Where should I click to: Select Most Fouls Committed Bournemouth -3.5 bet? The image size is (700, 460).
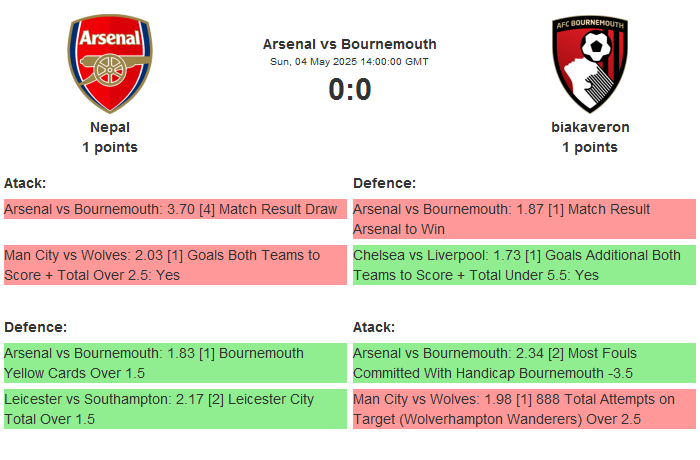pyautogui.click(x=524, y=363)
